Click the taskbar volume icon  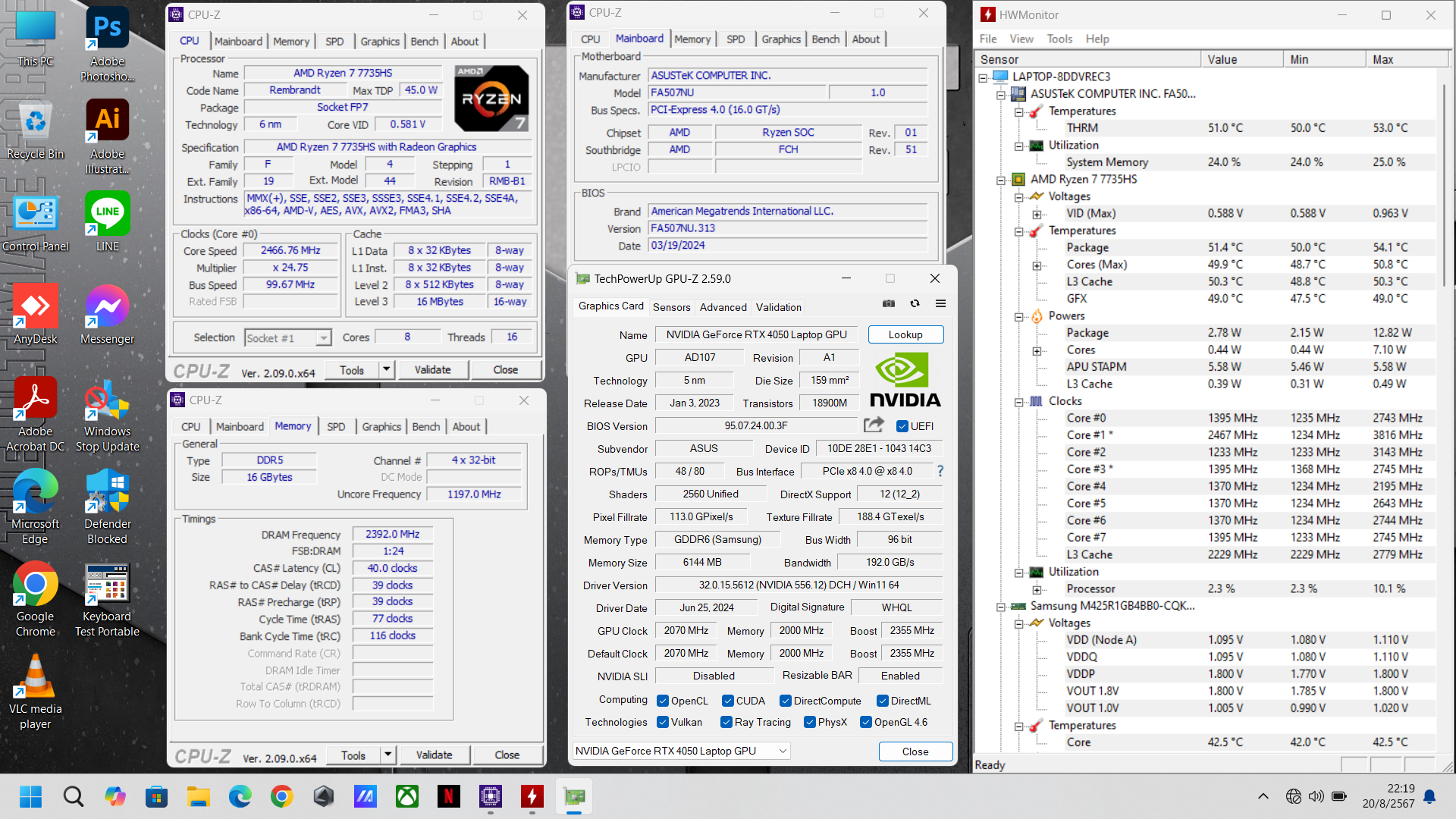[1316, 796]
